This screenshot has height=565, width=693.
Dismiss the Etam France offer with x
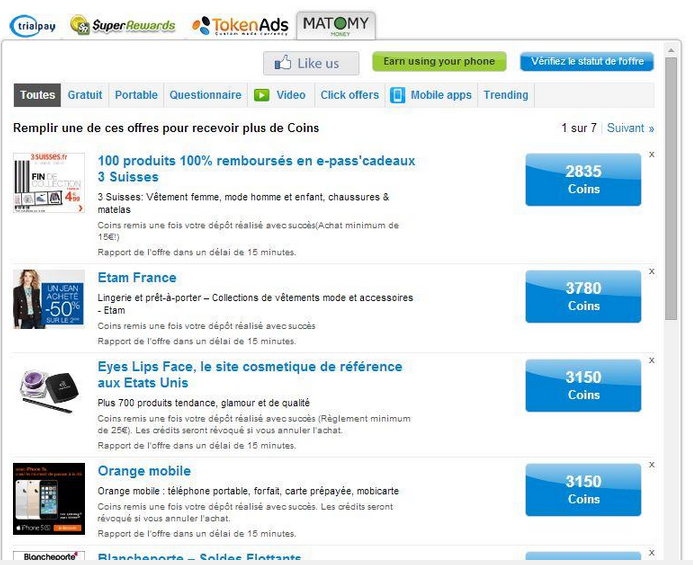pos(651,271)
